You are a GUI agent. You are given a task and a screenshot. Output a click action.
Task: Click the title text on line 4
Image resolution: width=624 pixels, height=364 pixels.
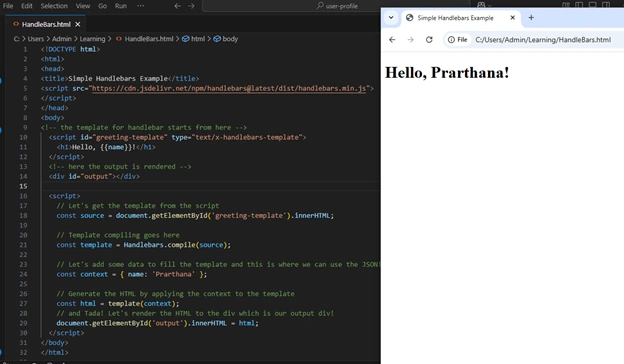coord(118,78)
